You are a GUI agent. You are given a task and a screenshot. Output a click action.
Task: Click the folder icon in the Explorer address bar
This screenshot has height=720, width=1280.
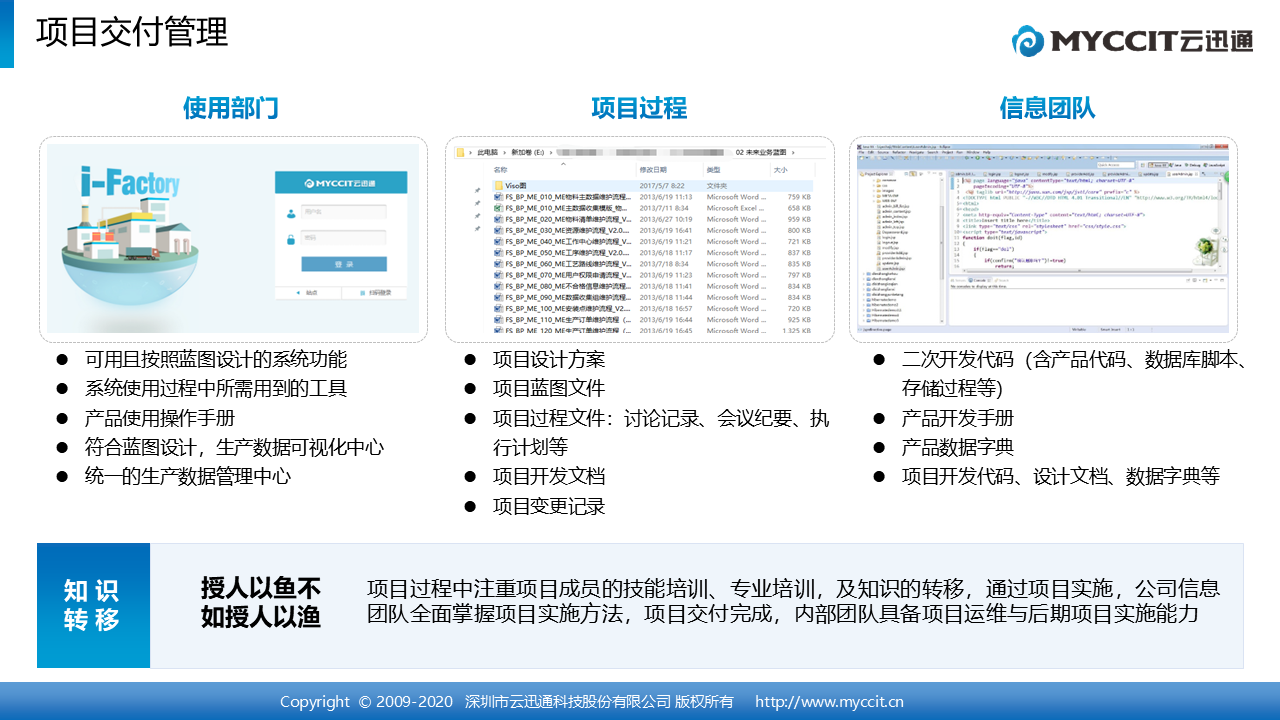[460, 152]
